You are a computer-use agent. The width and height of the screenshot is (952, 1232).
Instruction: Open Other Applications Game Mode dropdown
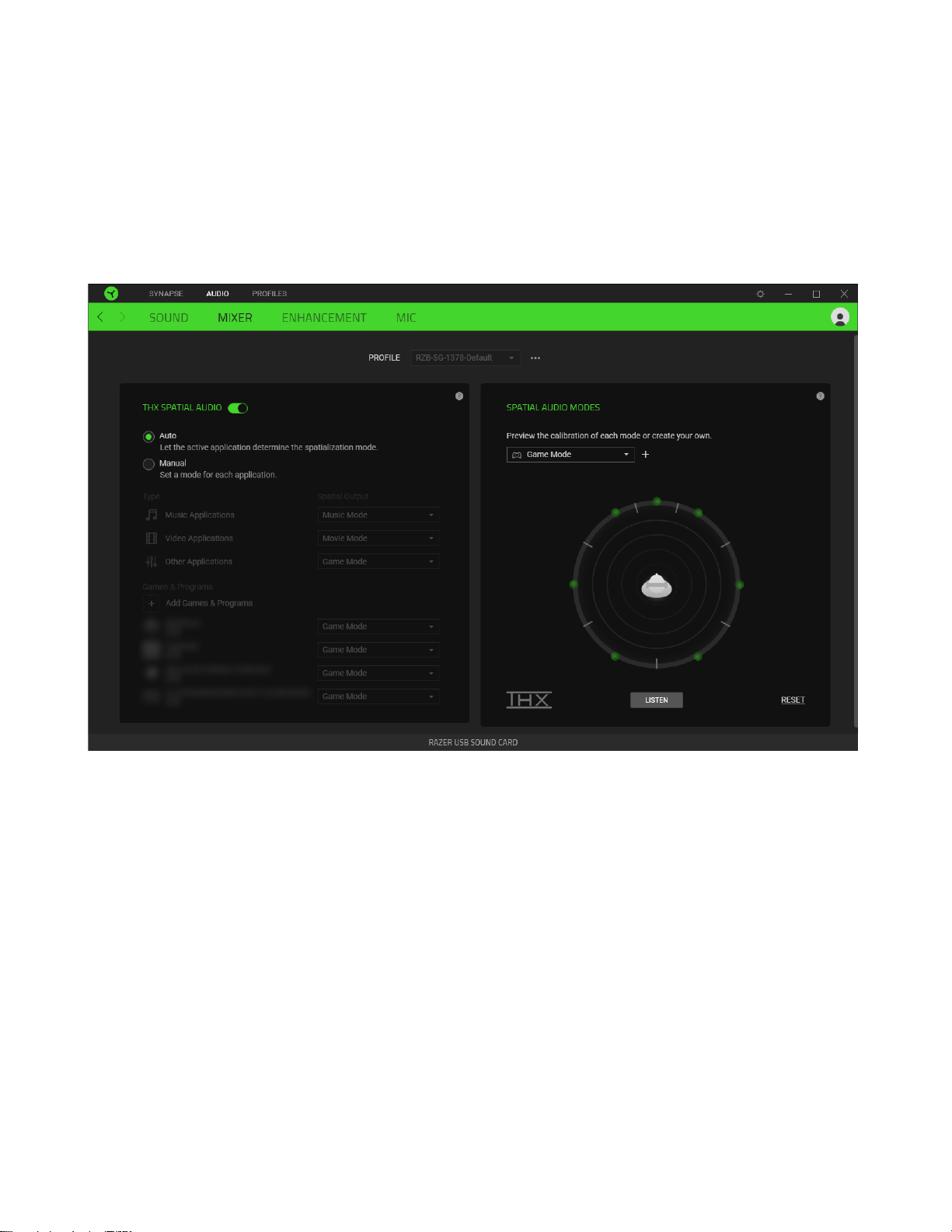378,561
